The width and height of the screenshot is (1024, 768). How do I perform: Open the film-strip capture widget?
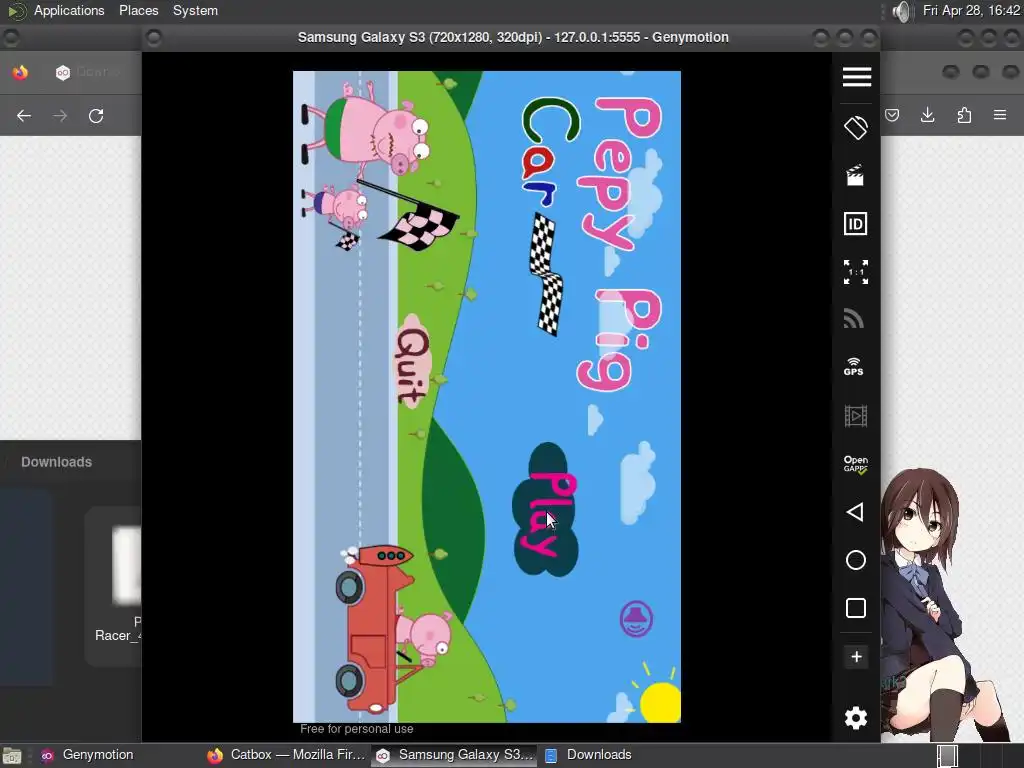click(856, 415)
